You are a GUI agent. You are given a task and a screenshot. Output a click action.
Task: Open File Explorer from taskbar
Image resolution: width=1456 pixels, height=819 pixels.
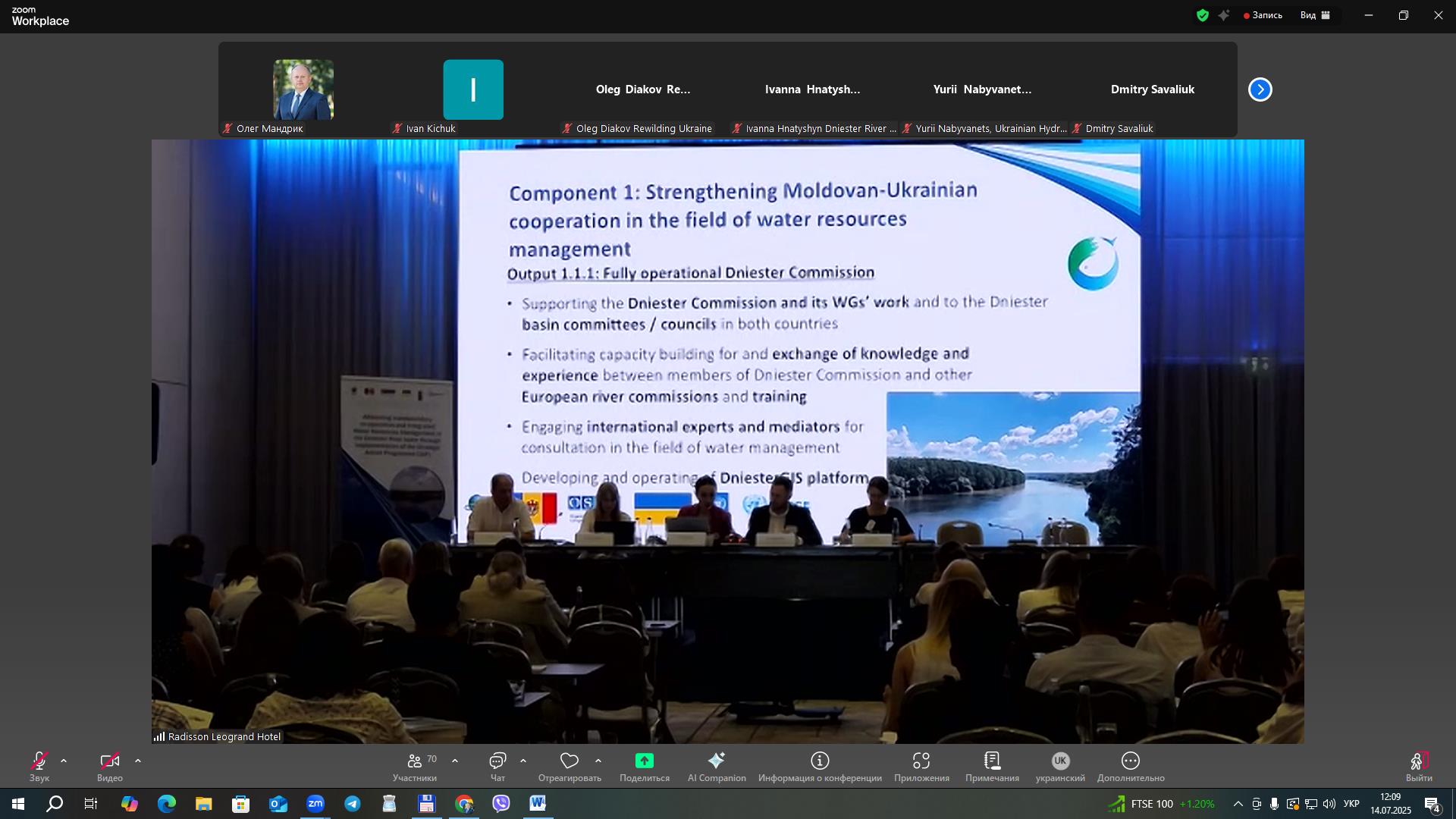coord(204,804)
